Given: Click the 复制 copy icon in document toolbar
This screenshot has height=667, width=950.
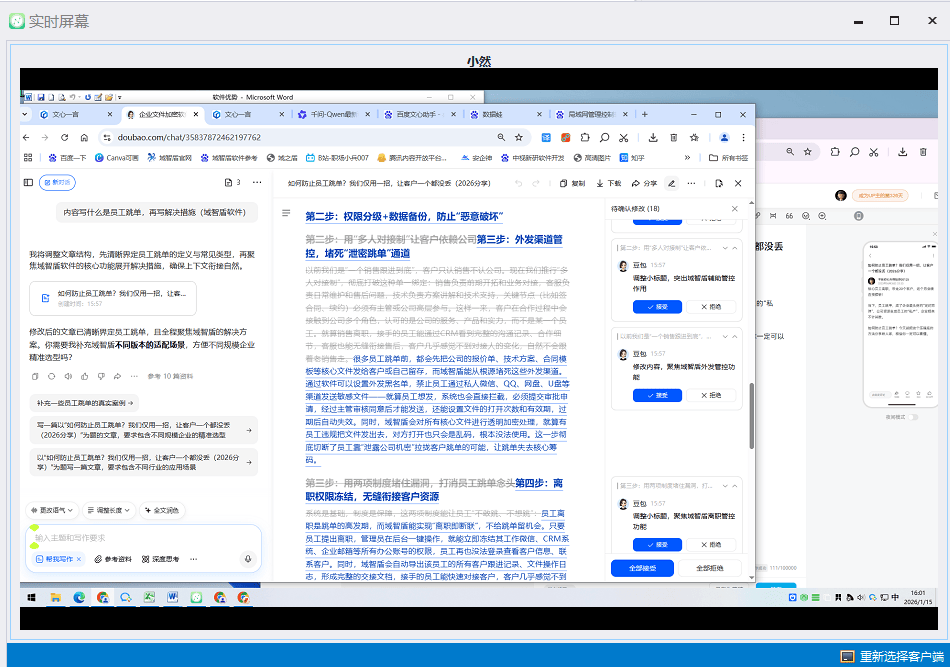Looking at the screenshot, I should (x=572, y=183).
